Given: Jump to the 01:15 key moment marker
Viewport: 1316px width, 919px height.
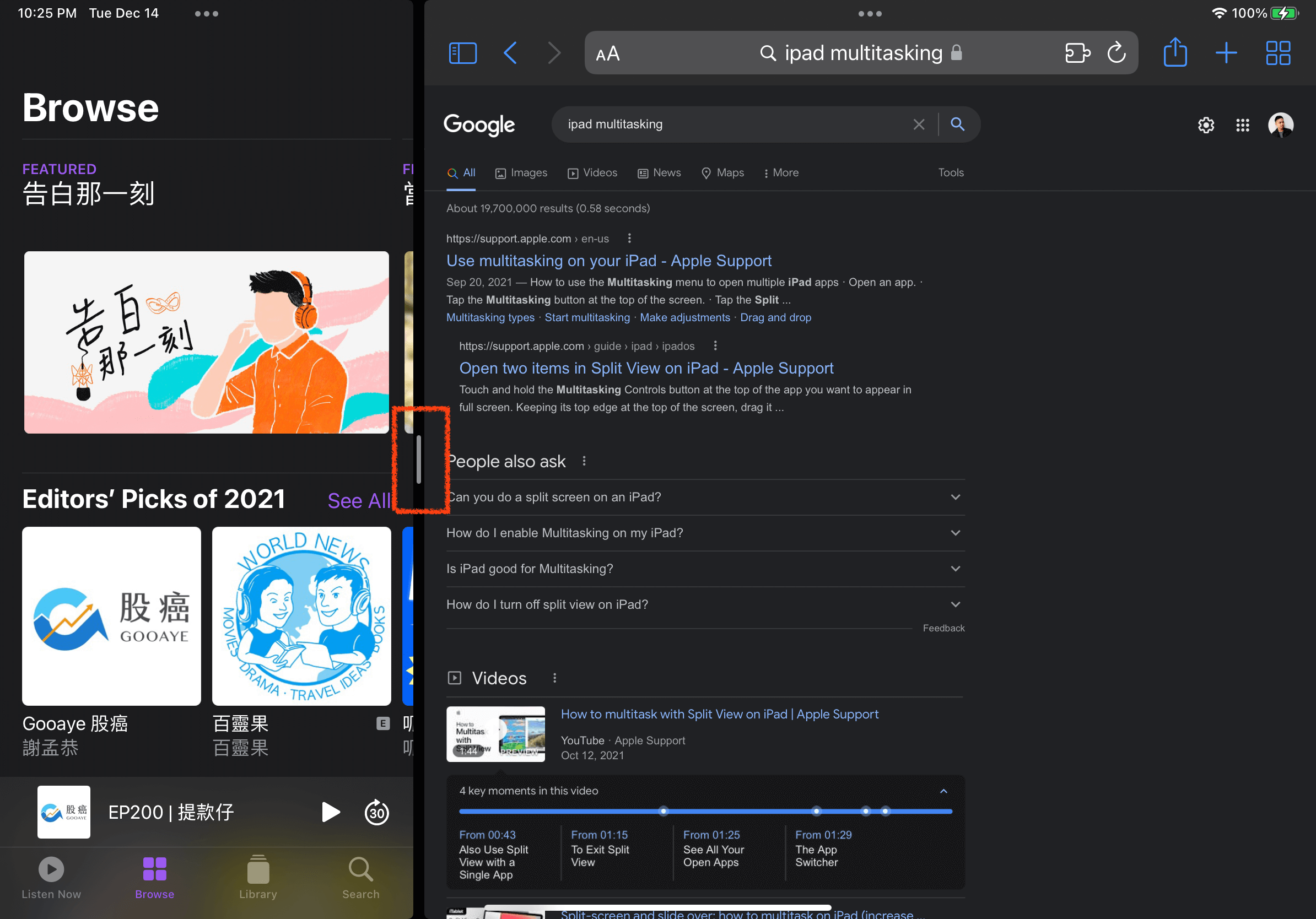Looking at the screenshot, I should pos(816,810).
